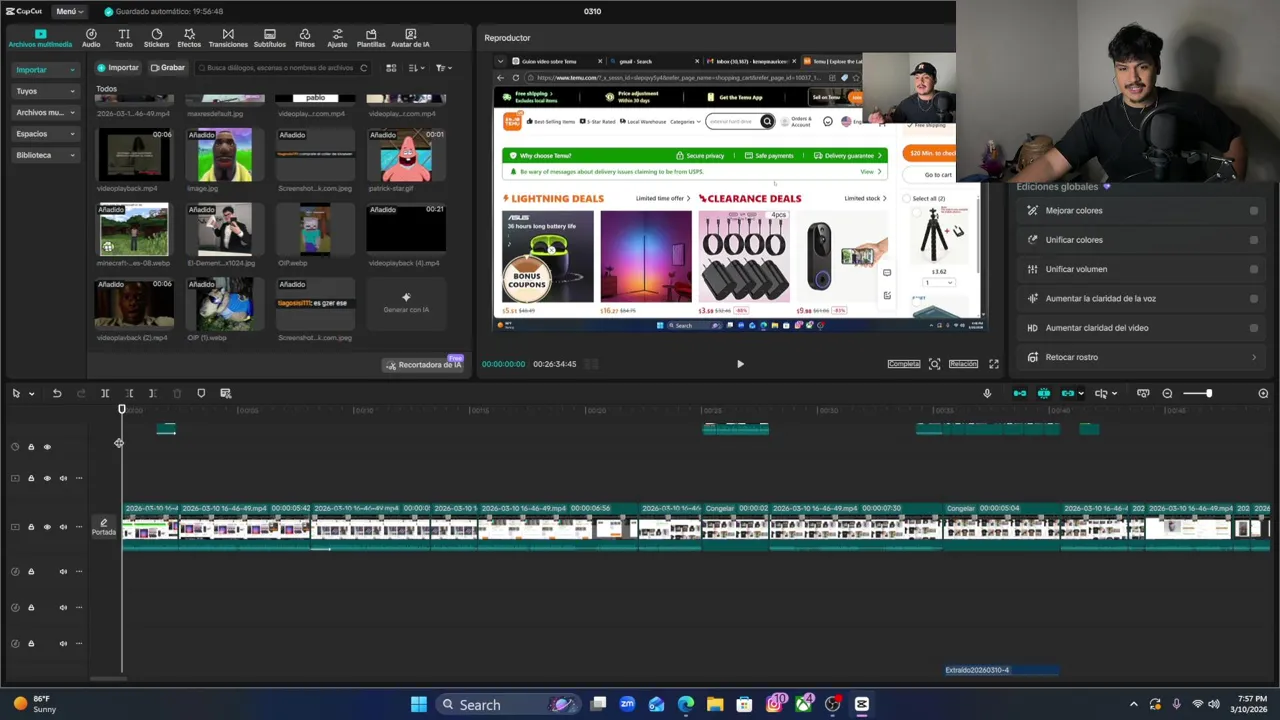Image resolution: width=1280 pixels, height=720 pixels.
Task: Open the Avatar de IA tab
Action: (410, 38)
